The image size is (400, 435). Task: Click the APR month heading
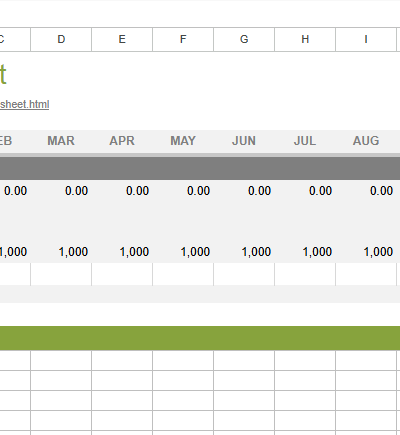[122, 141]
